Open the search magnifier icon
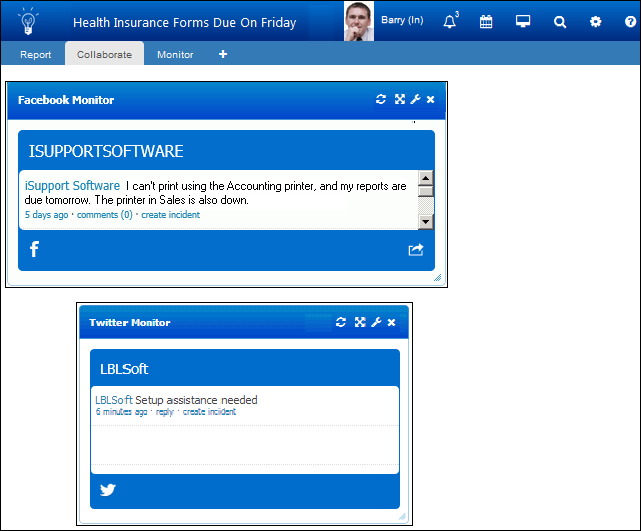Viewport: 641px width, 531px height. coord(560,22)
